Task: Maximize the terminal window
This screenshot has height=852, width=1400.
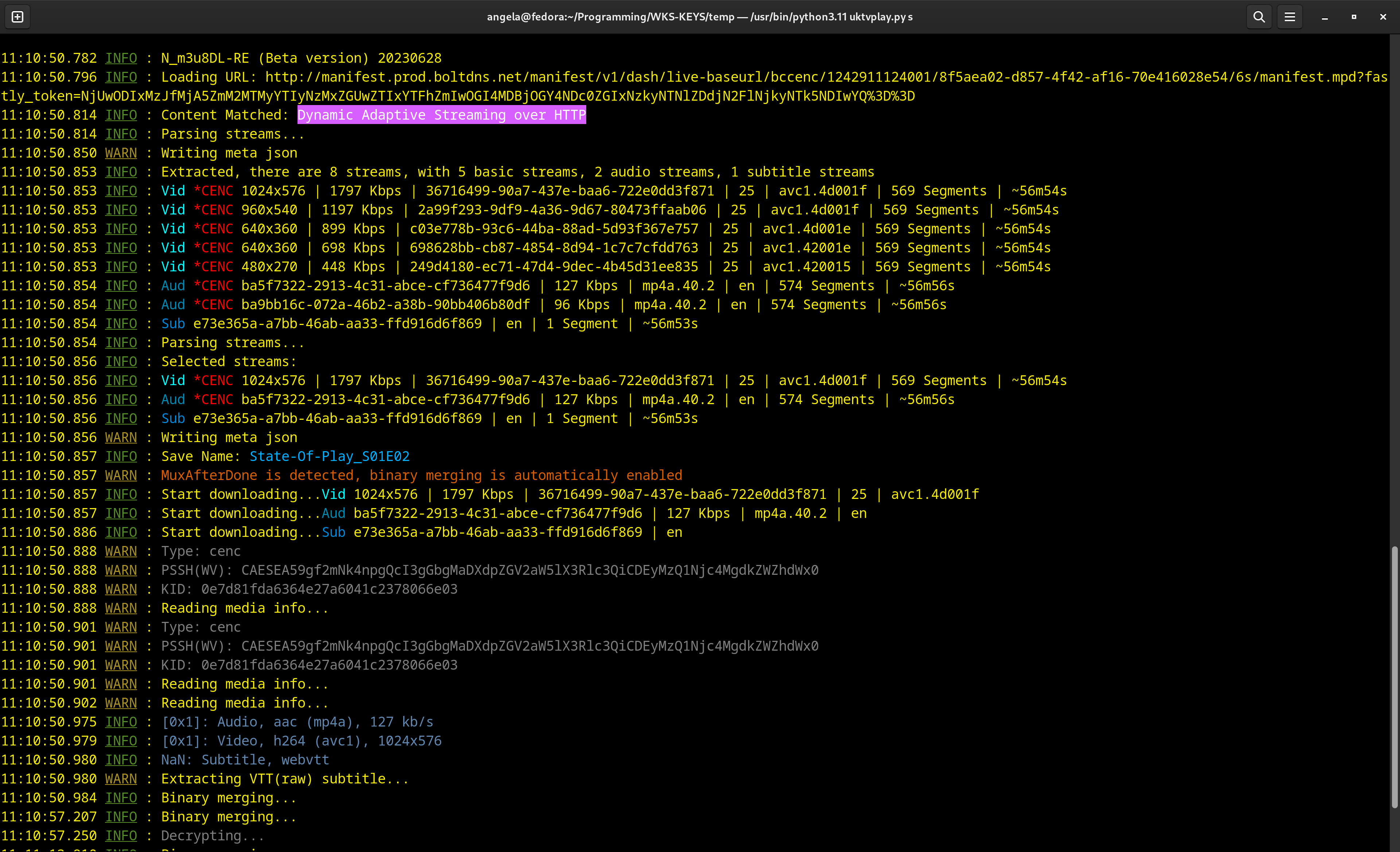Action: pos(1354,17)
